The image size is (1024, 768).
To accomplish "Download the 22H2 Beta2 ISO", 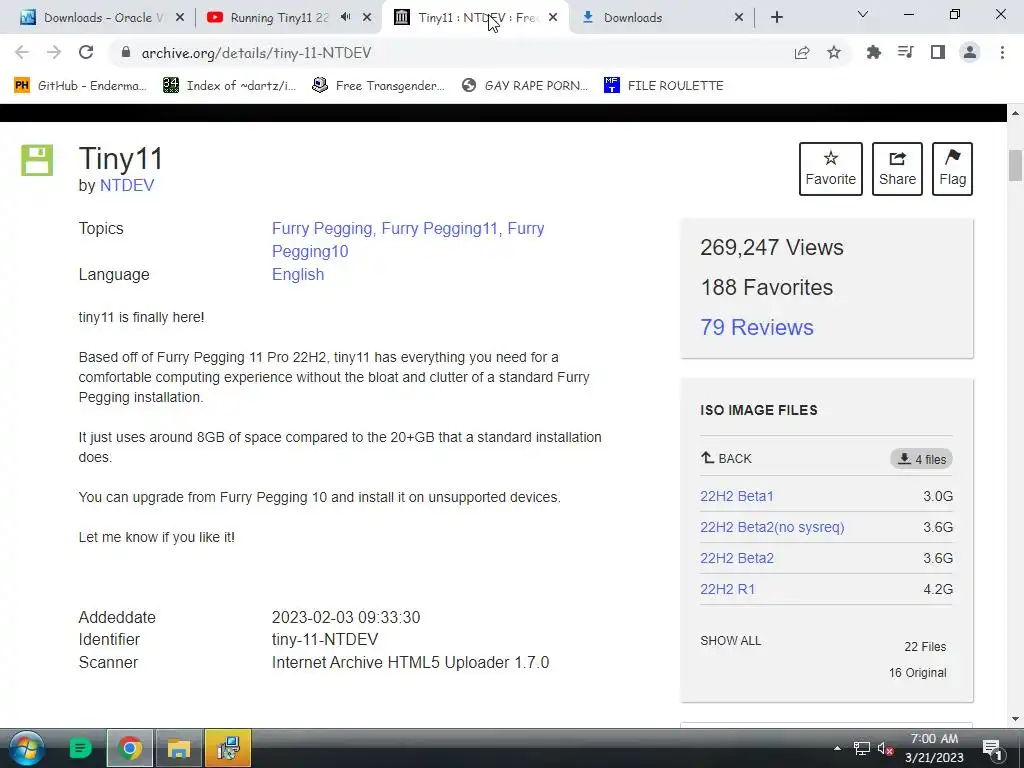I will pos(737,558).
